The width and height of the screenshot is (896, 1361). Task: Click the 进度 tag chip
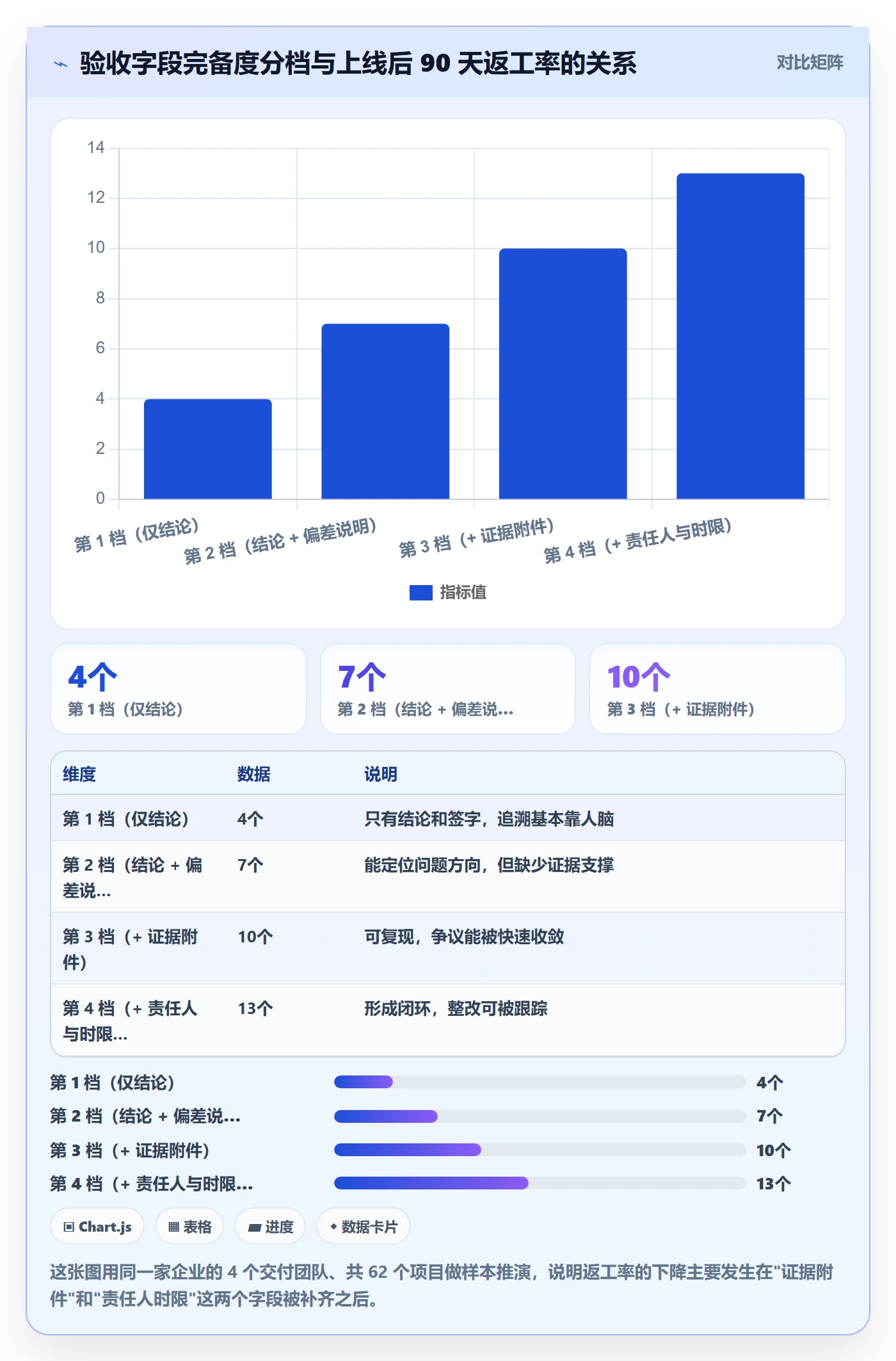(x=270, y=1227)
